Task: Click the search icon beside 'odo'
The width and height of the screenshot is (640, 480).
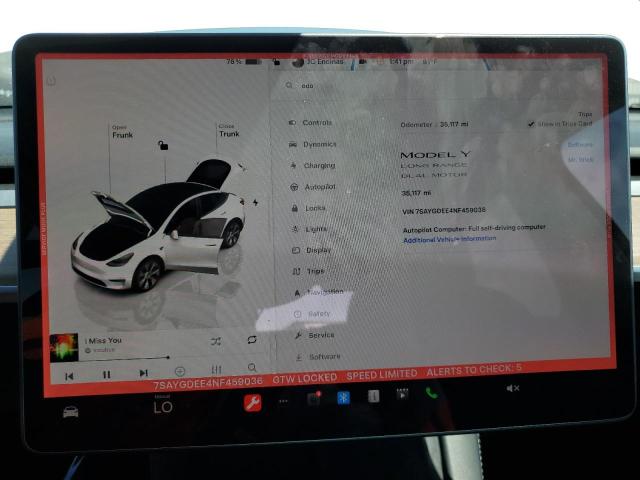Action: point(289,85)
